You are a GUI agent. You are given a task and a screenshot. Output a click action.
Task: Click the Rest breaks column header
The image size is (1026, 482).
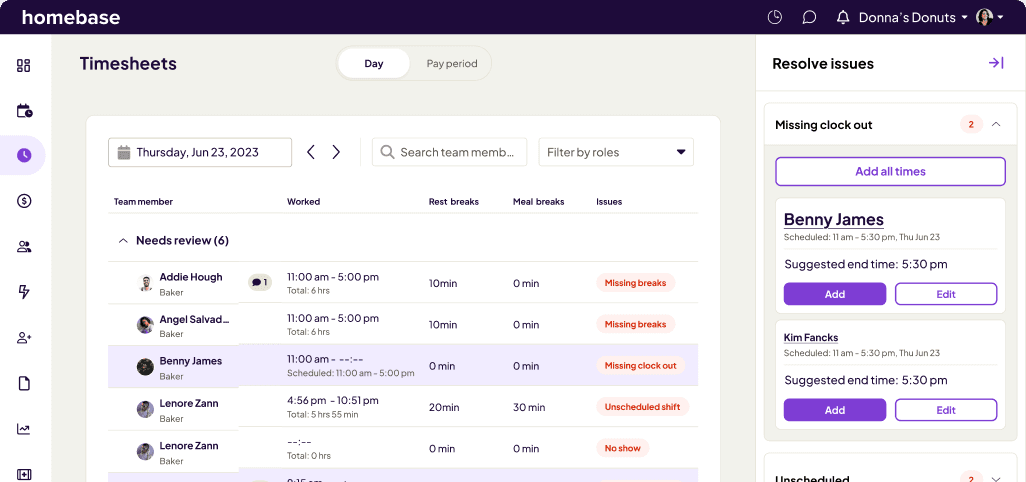point(453,201)
